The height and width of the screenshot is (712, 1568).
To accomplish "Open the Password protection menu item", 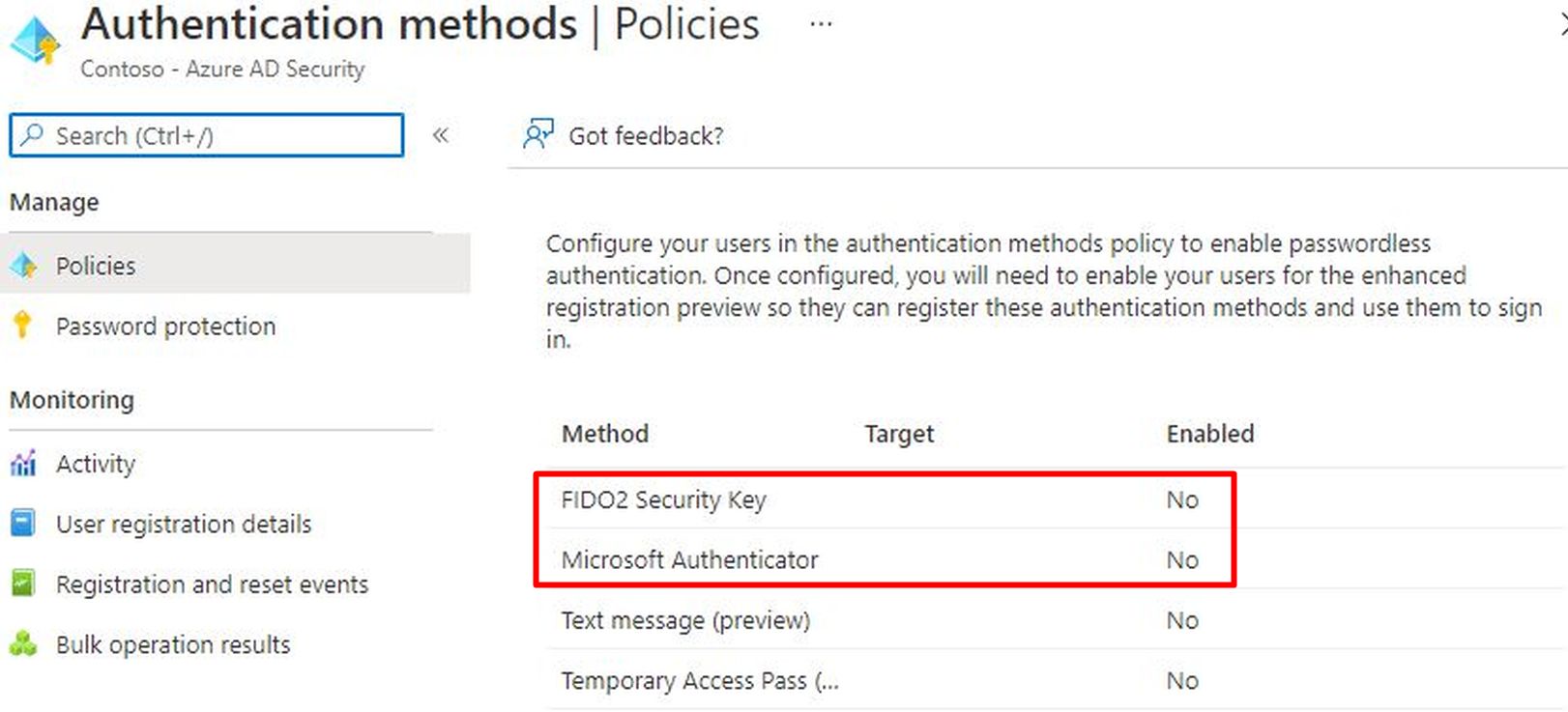I will (165, 327).
